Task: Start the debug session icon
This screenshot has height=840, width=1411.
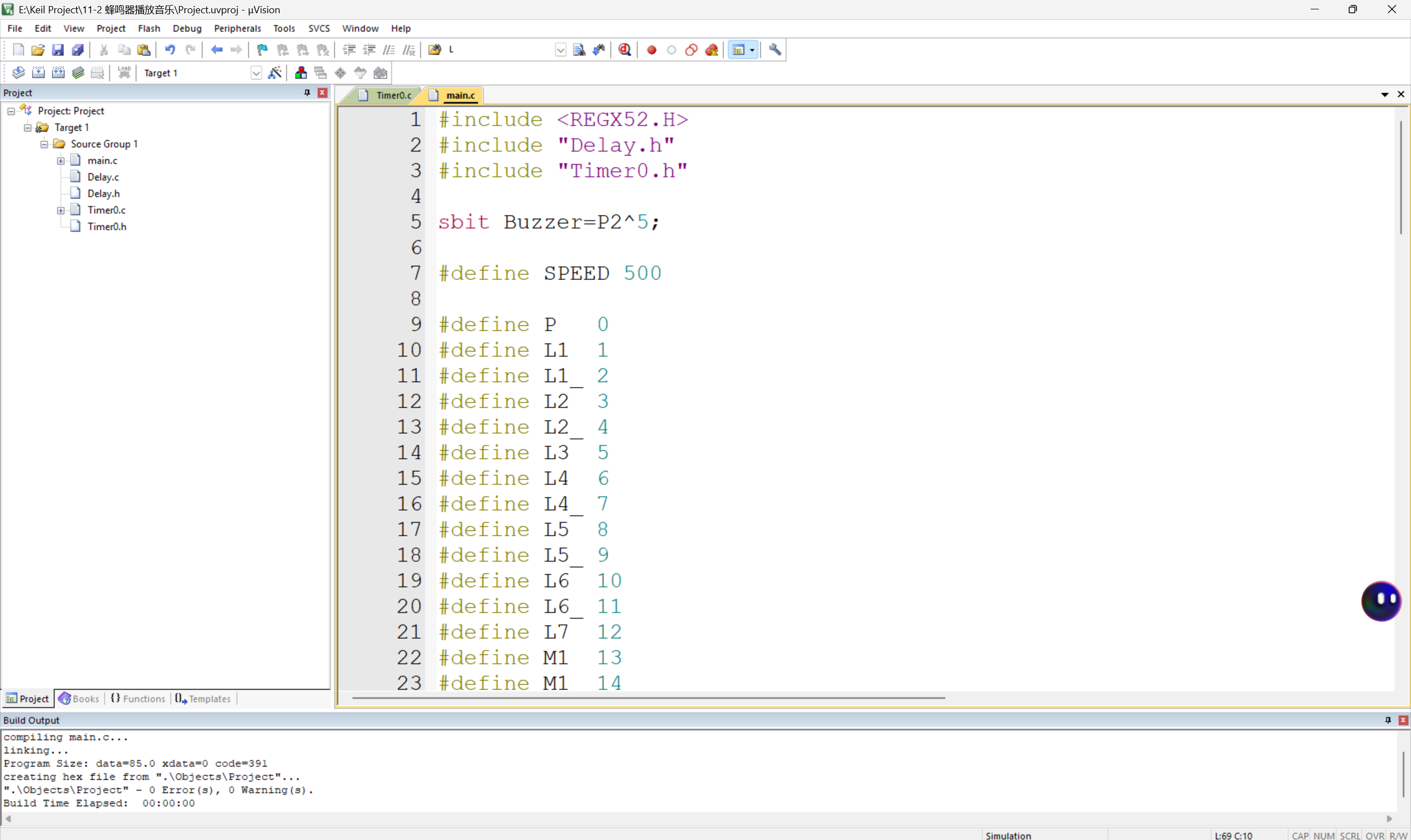Action: click(625, 50)
